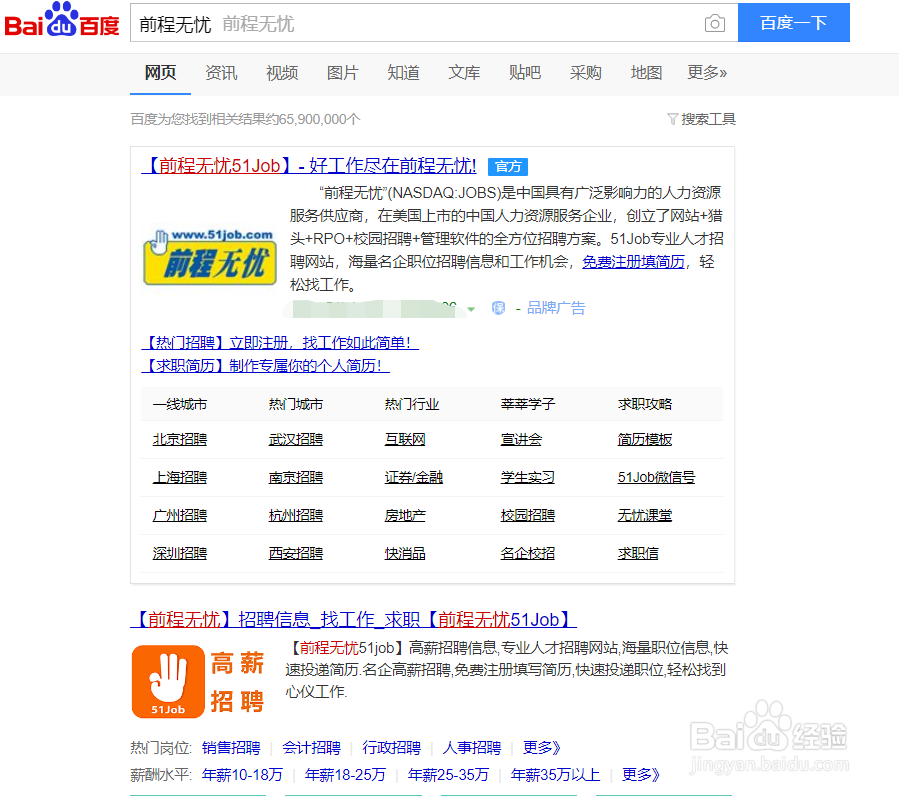Expand the green dropdown arrow beside URL

[471, 309]
